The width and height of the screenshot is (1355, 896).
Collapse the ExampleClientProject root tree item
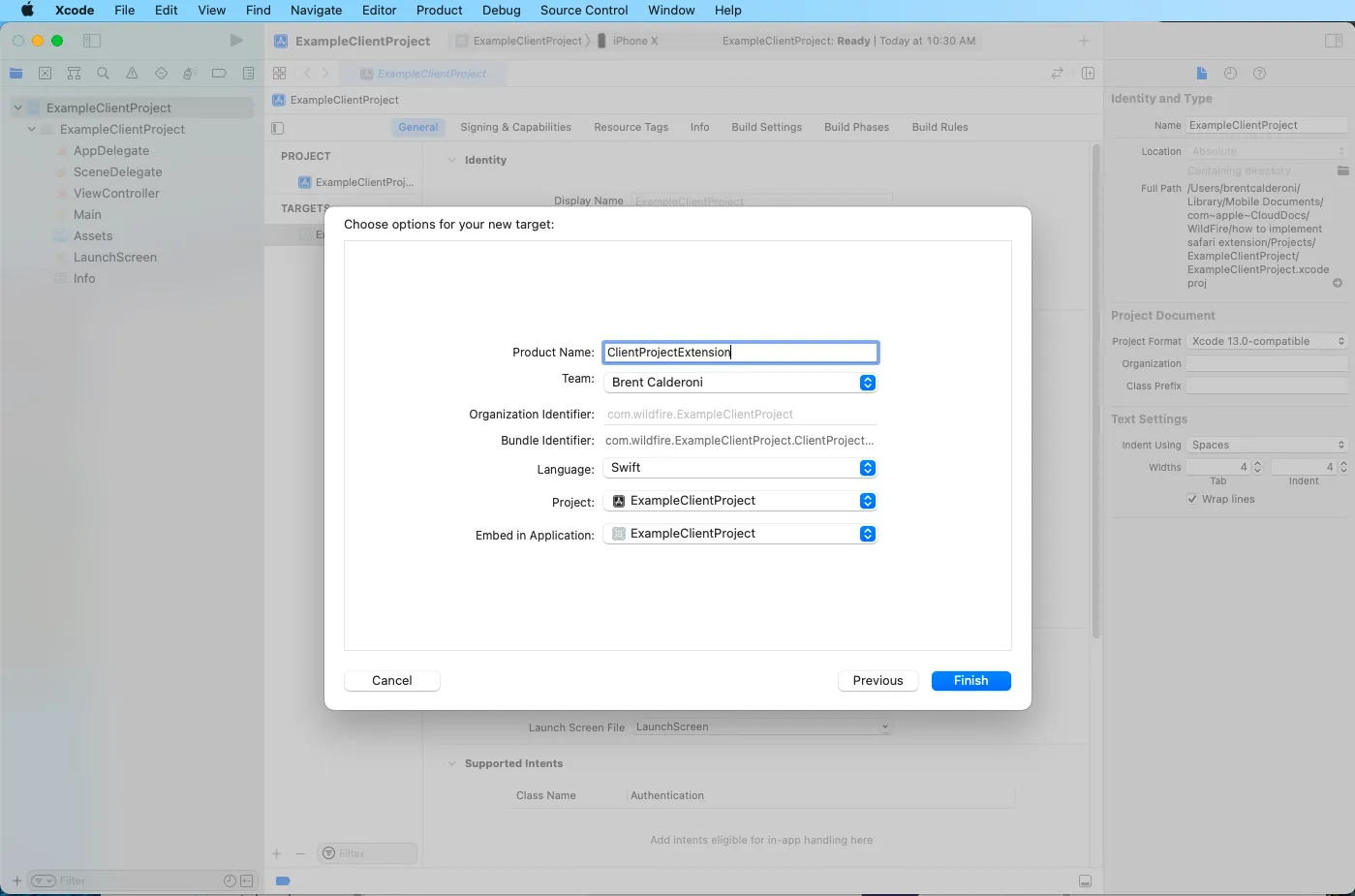point(17,108)
